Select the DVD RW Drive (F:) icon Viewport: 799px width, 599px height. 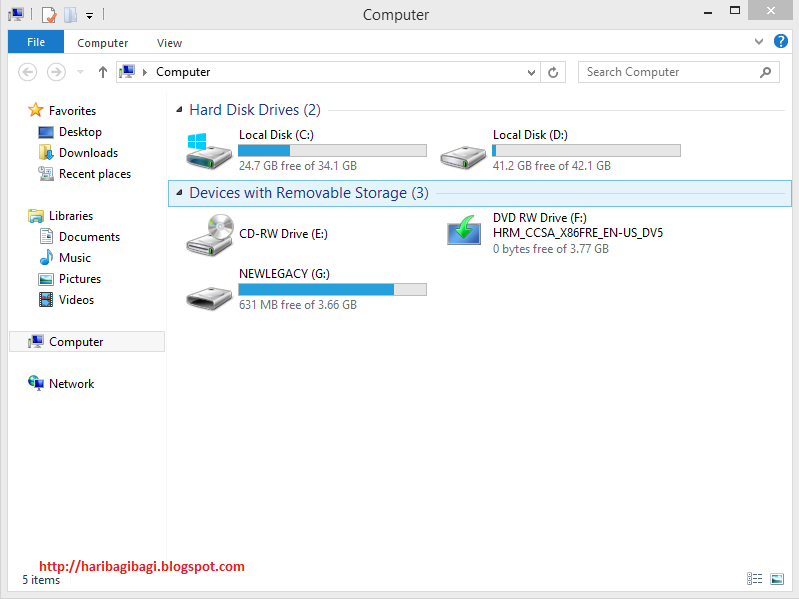tap(464, 230)
